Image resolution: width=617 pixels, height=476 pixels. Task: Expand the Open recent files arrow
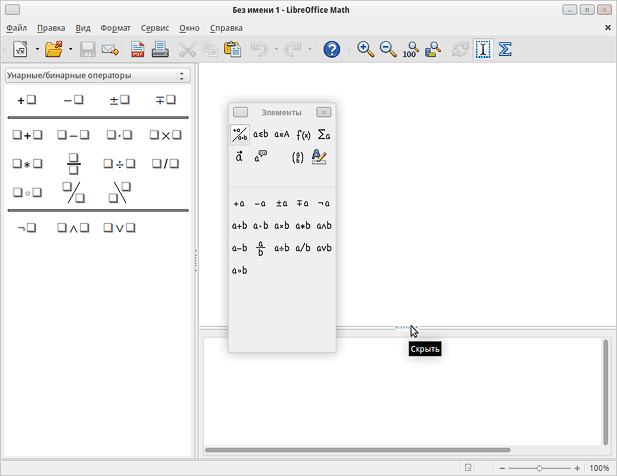tap(70, 50)
